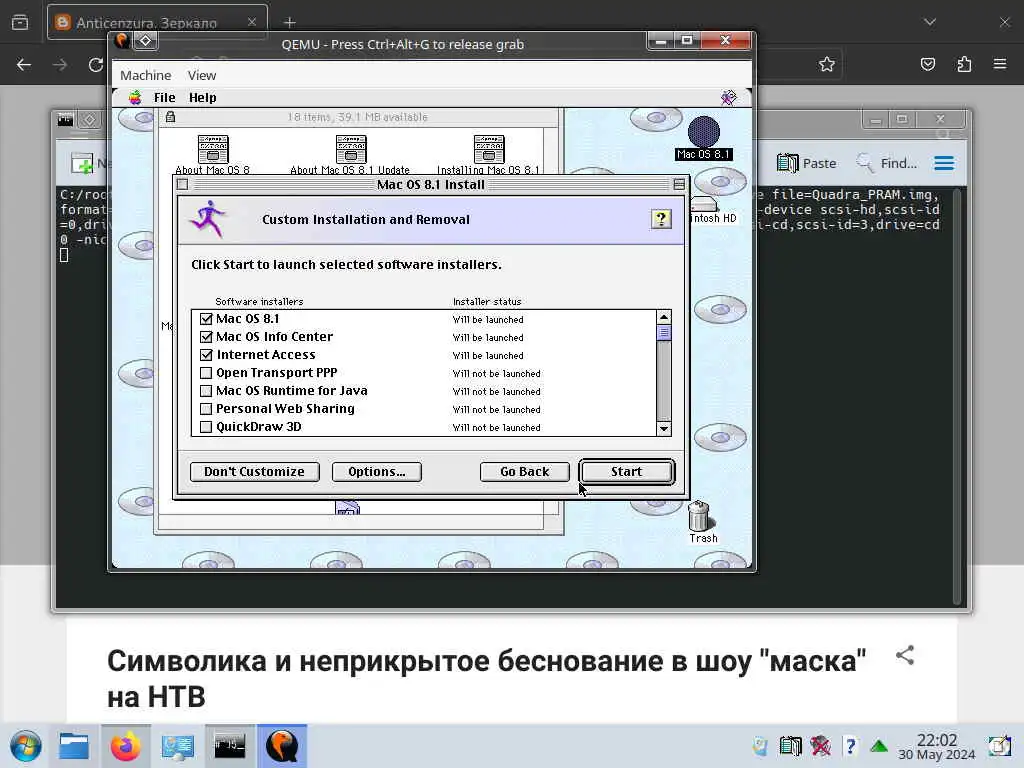Click the application menu icon in Mac menu bar

click(728, 97)
